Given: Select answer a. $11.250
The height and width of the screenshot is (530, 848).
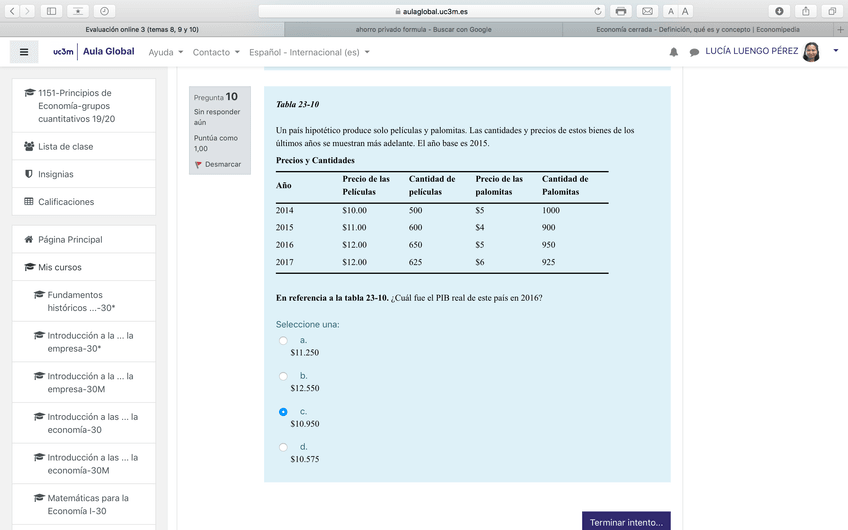Looking at the screenshot, I should click(x=283, y=341).
